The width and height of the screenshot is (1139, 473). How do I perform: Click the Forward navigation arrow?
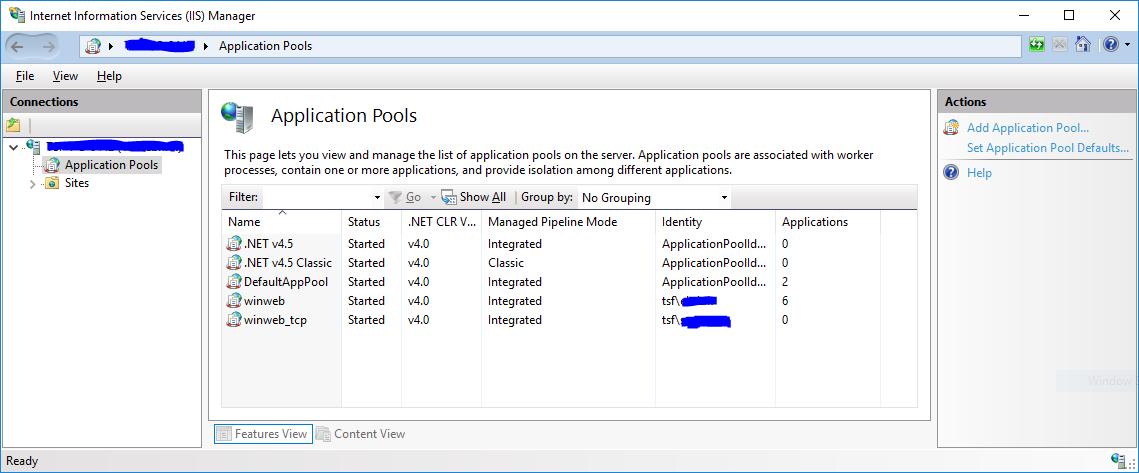(x=49, y=46)
